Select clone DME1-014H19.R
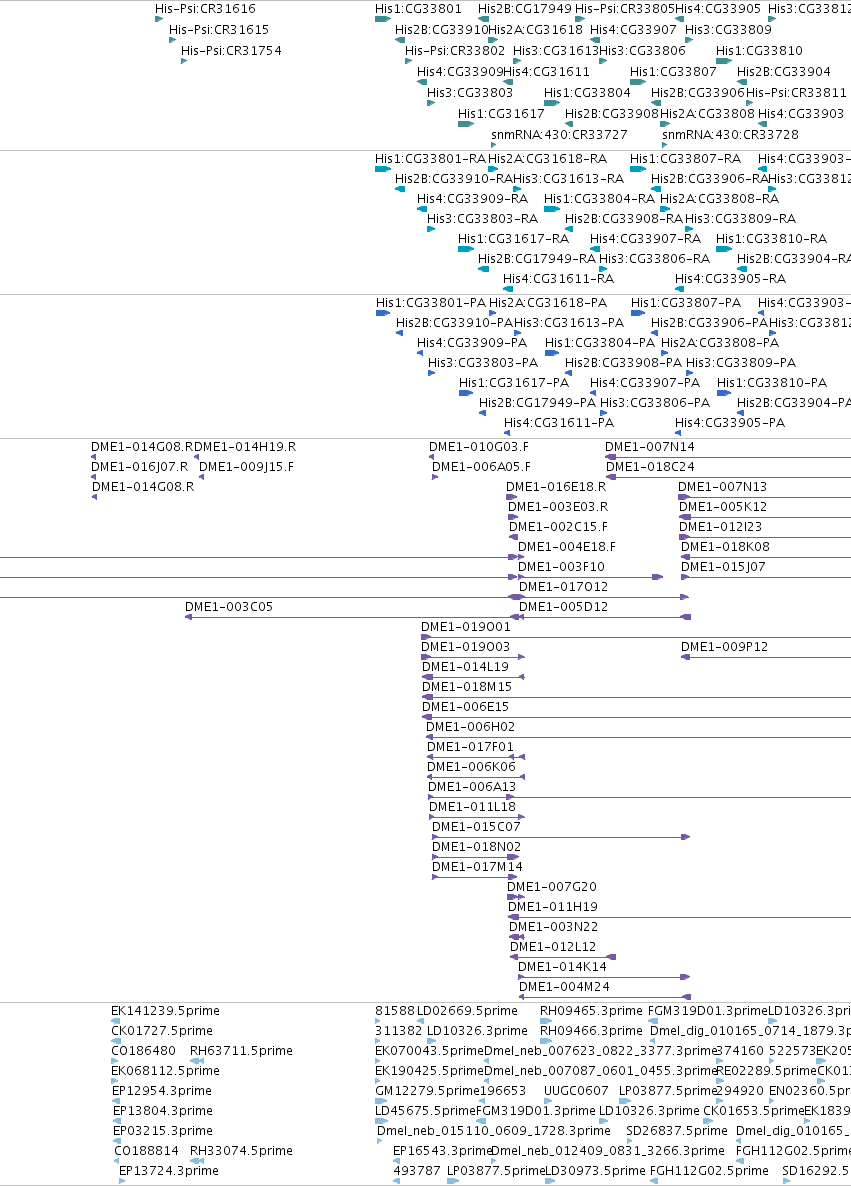The width and height of the screenshot is (851, 1186). (x=245, y=447)
